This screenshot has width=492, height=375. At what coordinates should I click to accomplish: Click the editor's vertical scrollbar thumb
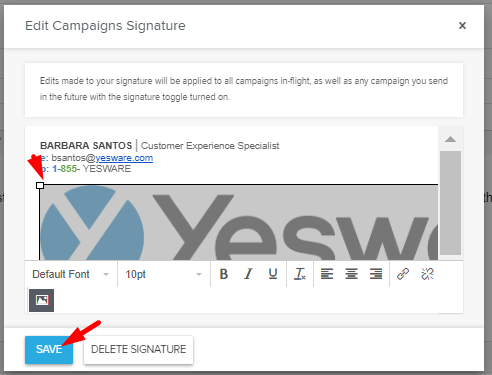pyautogui.click(x=450, y=203)
